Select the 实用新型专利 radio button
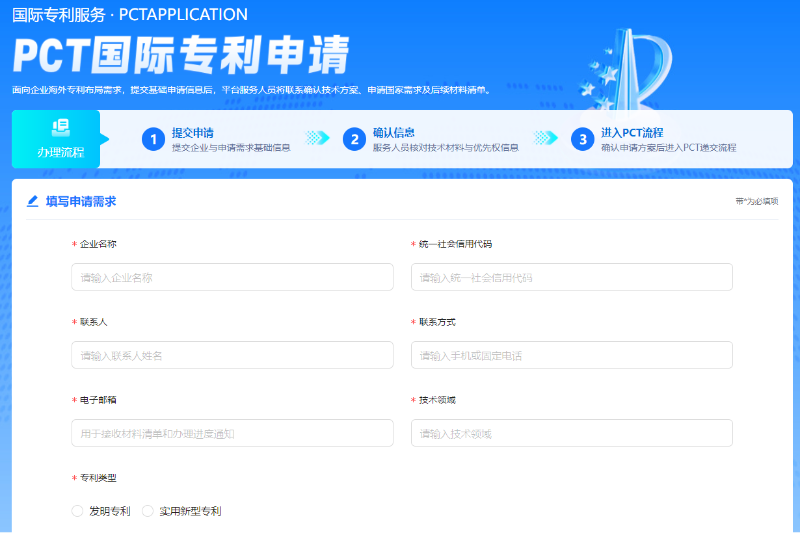The width and height of the screenshot is (800, 533). coord(147,511)
